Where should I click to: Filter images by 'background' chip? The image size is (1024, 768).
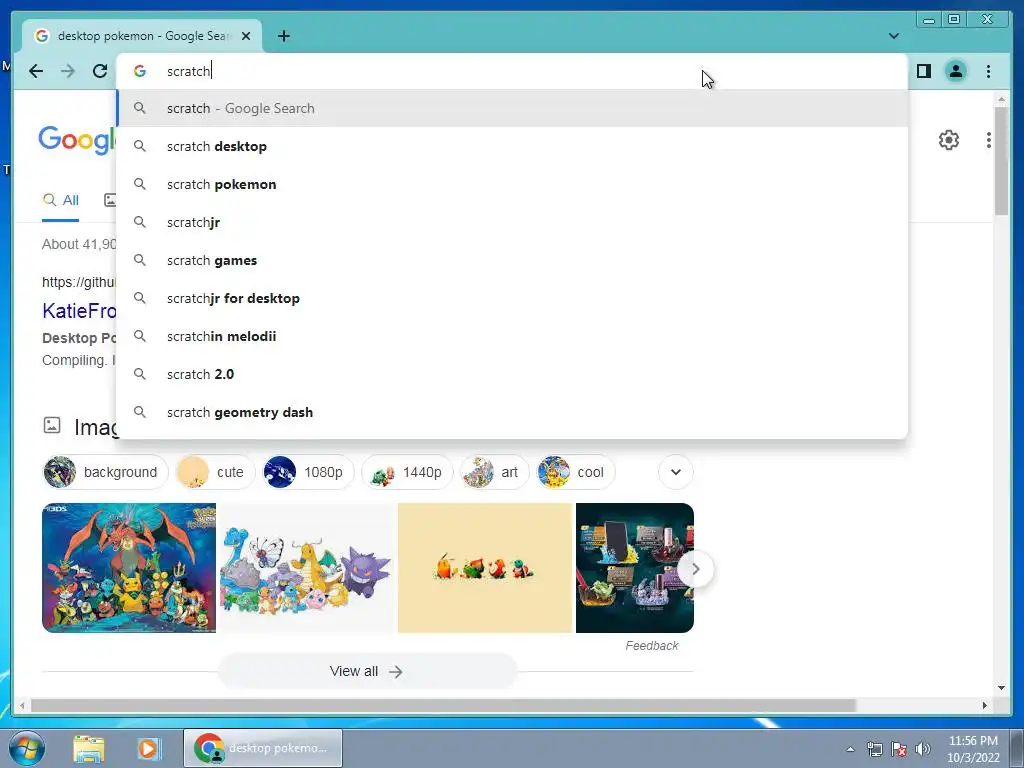click(105, 472)
